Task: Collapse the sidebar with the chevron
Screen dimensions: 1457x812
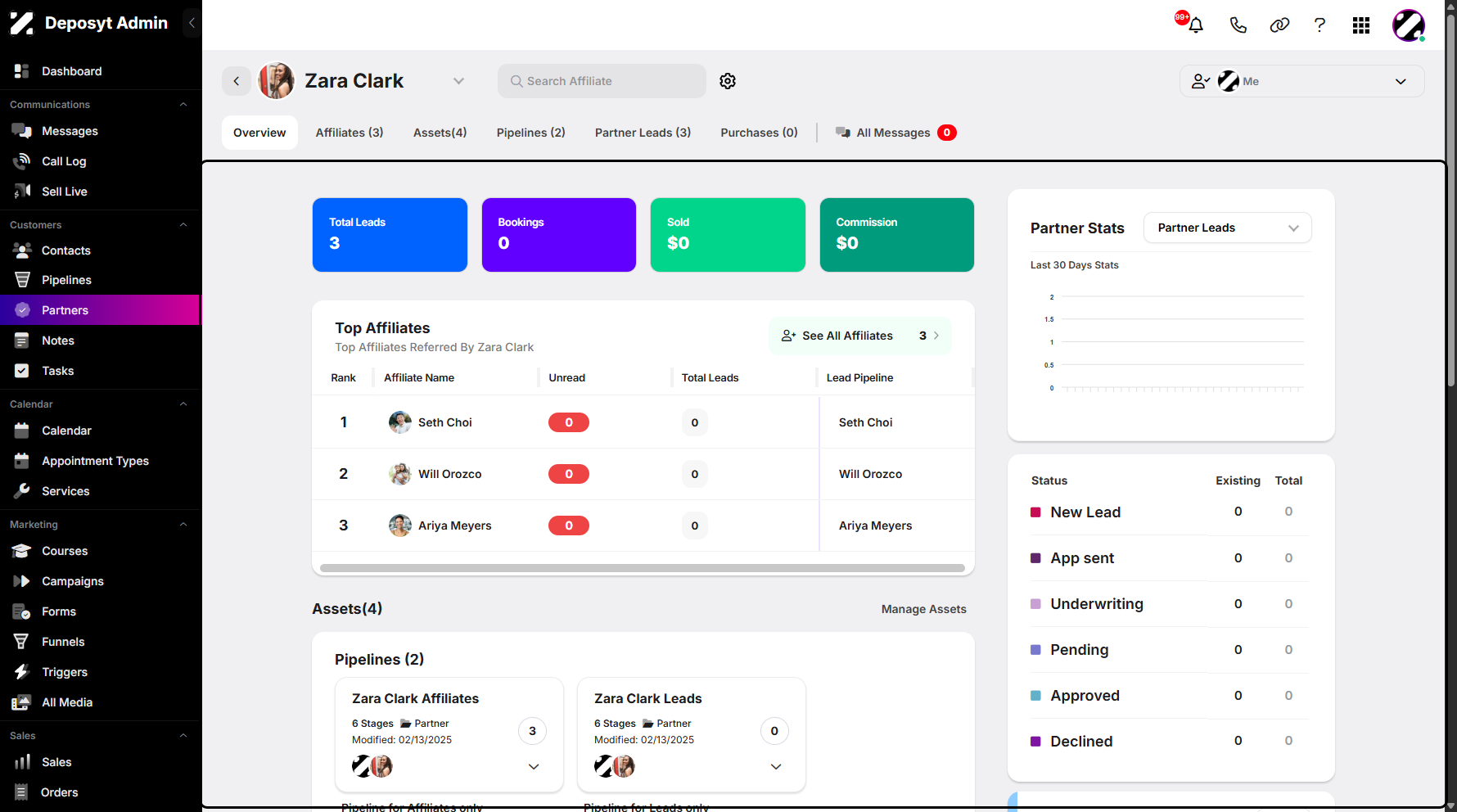Action: coord(192,23)
